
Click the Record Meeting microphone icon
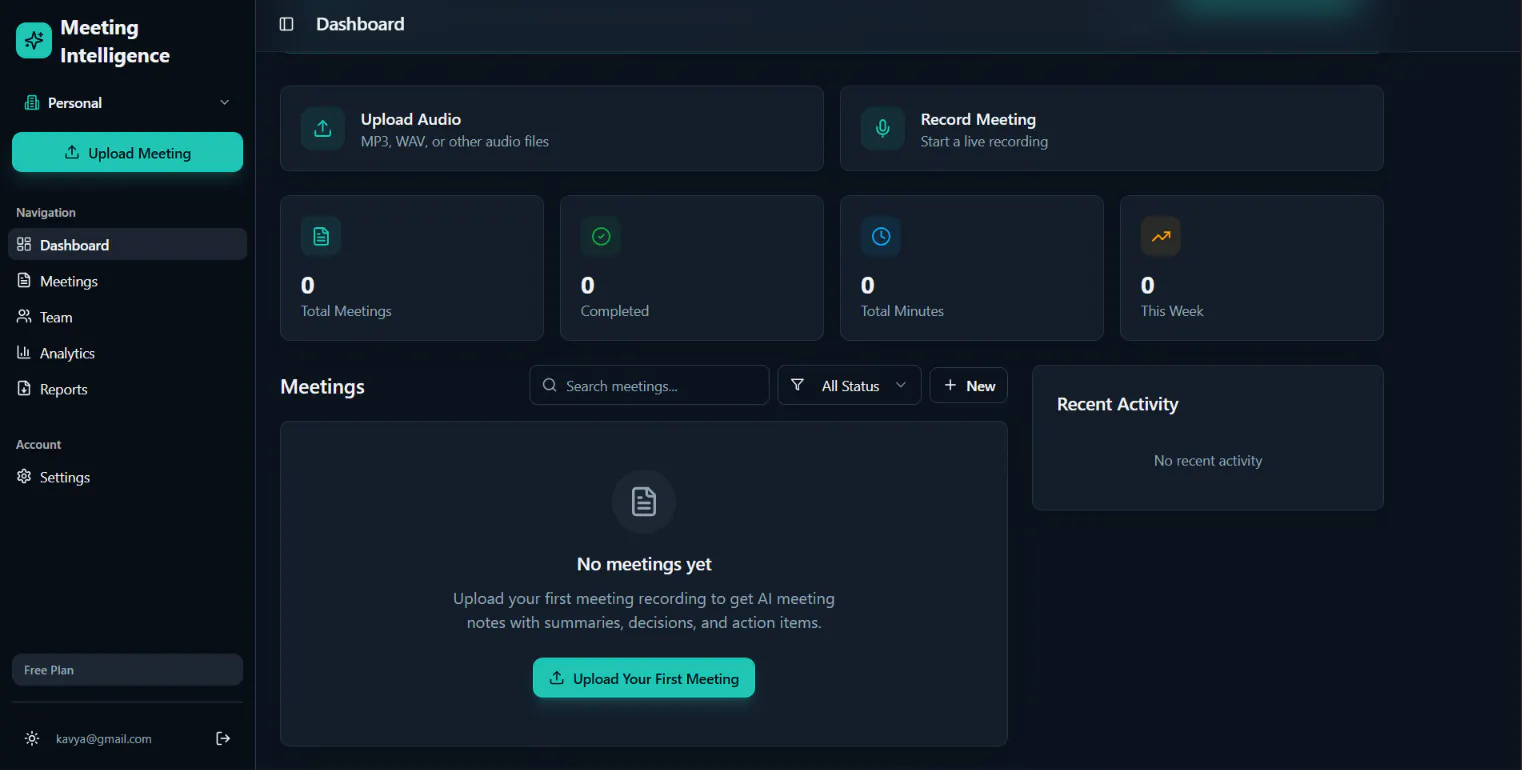click(x=883, y=128)
